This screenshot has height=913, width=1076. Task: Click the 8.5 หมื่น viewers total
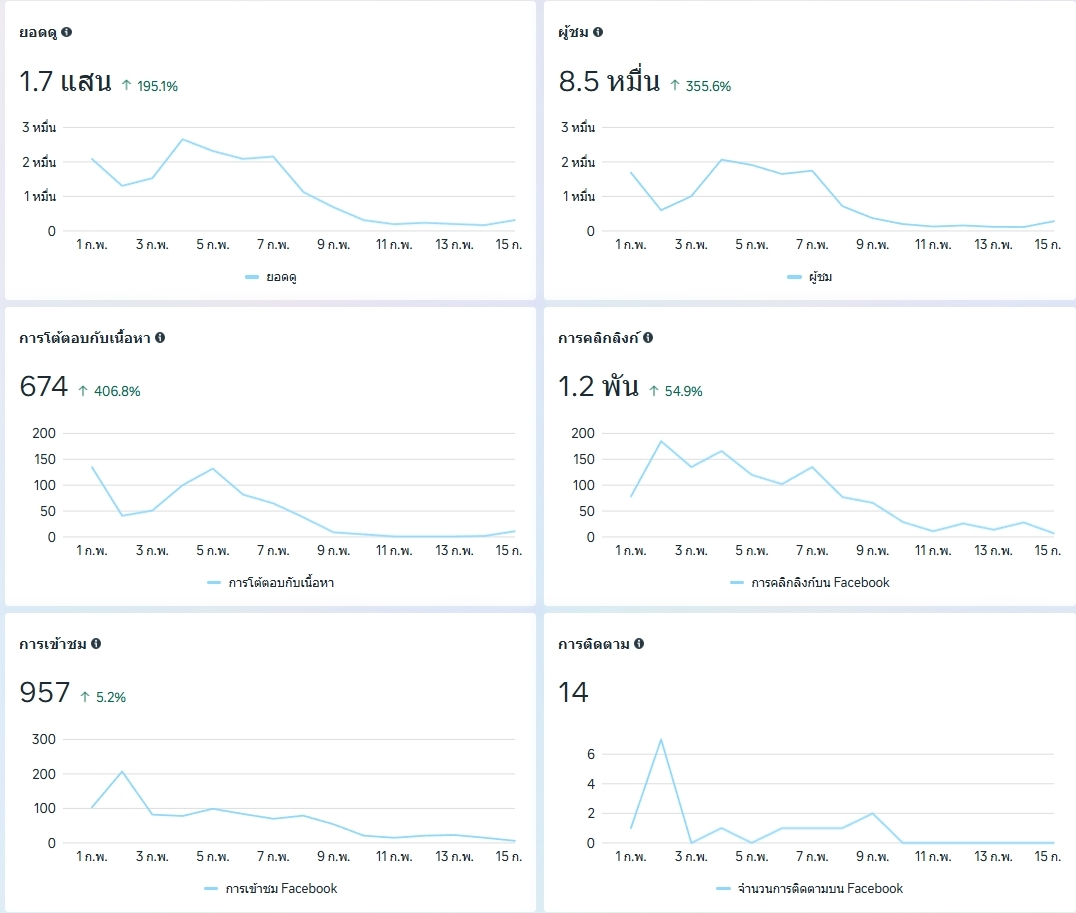(x=609, y=83)
